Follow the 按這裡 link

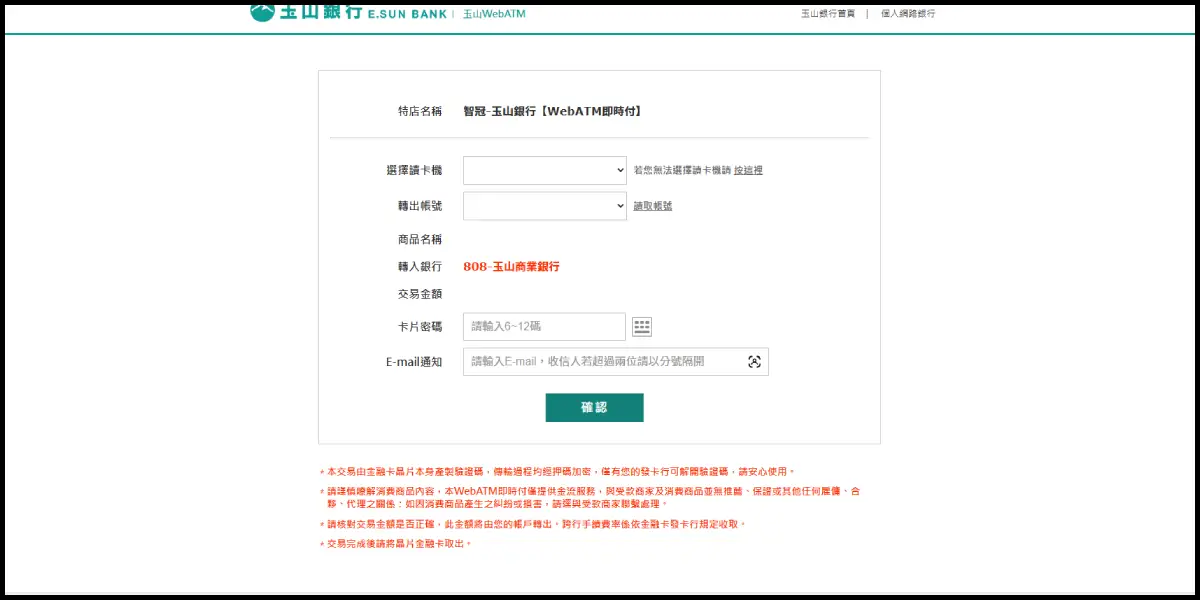(748, 171)
